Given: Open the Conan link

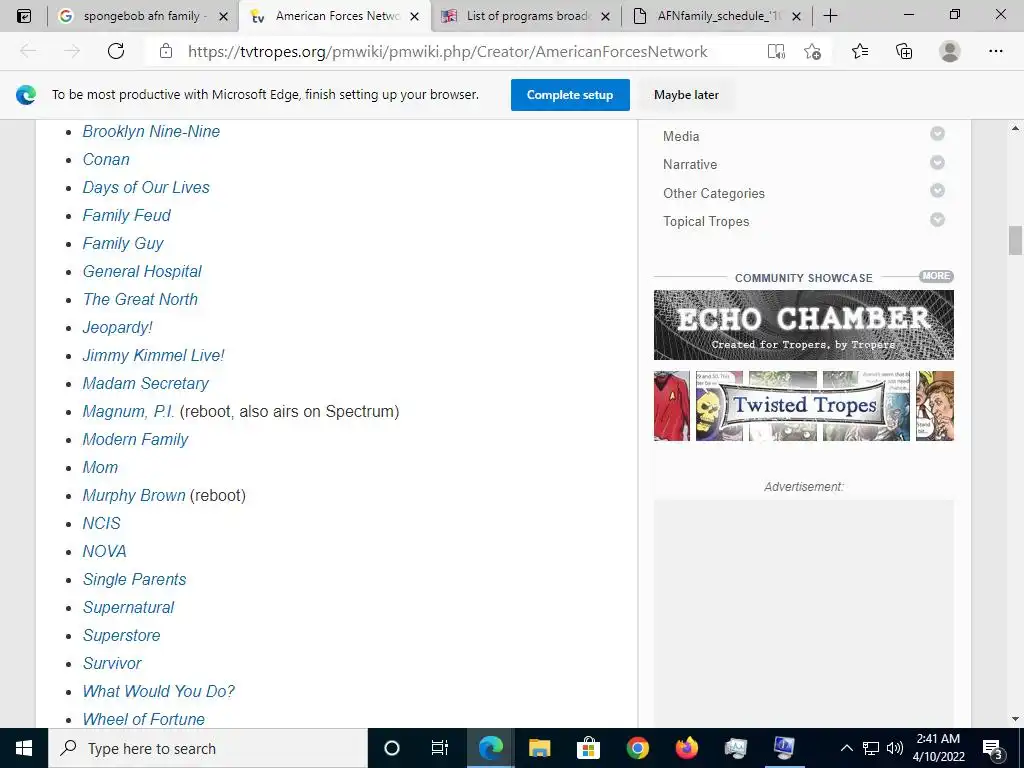Looking at the screenshot, I should point(106,159).
